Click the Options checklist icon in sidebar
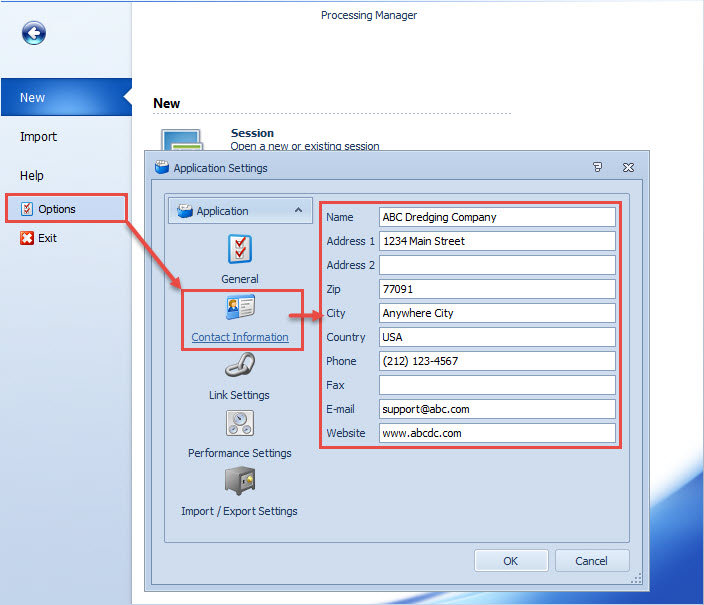Screen dimensions: 704x605 [x=27, y=209]
